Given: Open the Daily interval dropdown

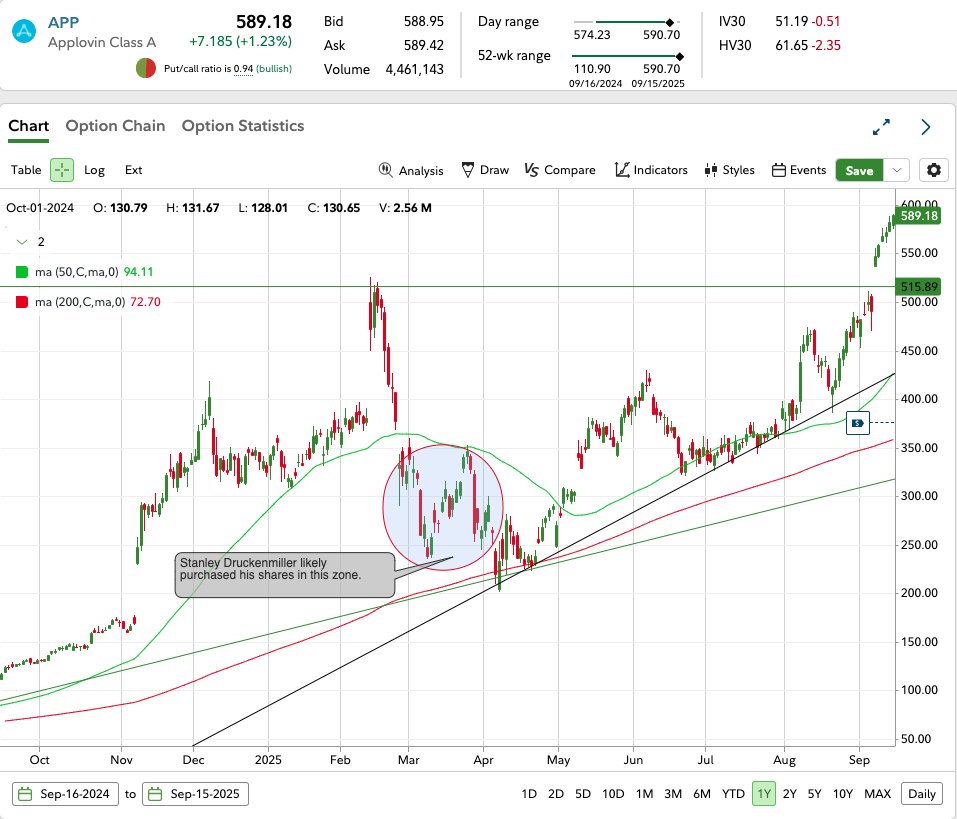Looking at the screenshot, I should coord(920,793).
